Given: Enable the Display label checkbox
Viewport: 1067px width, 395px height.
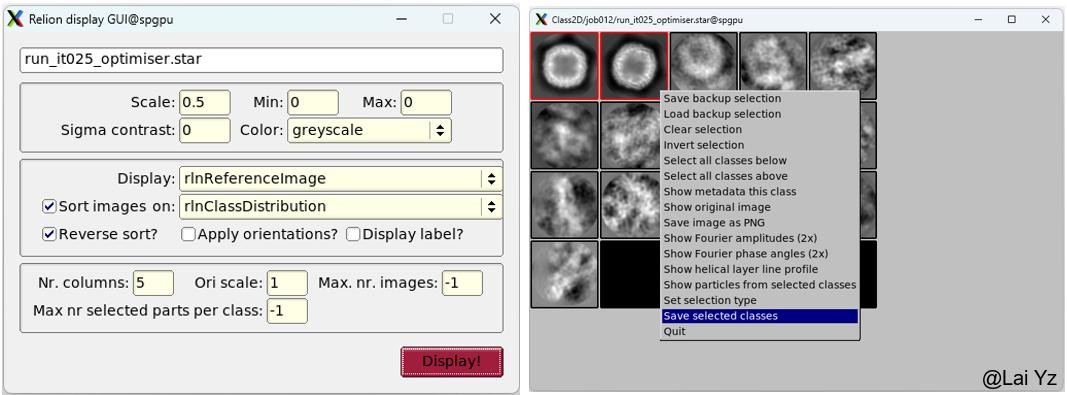Looking at the screenshot, I should pyautogui.click(x=352, y=234).
